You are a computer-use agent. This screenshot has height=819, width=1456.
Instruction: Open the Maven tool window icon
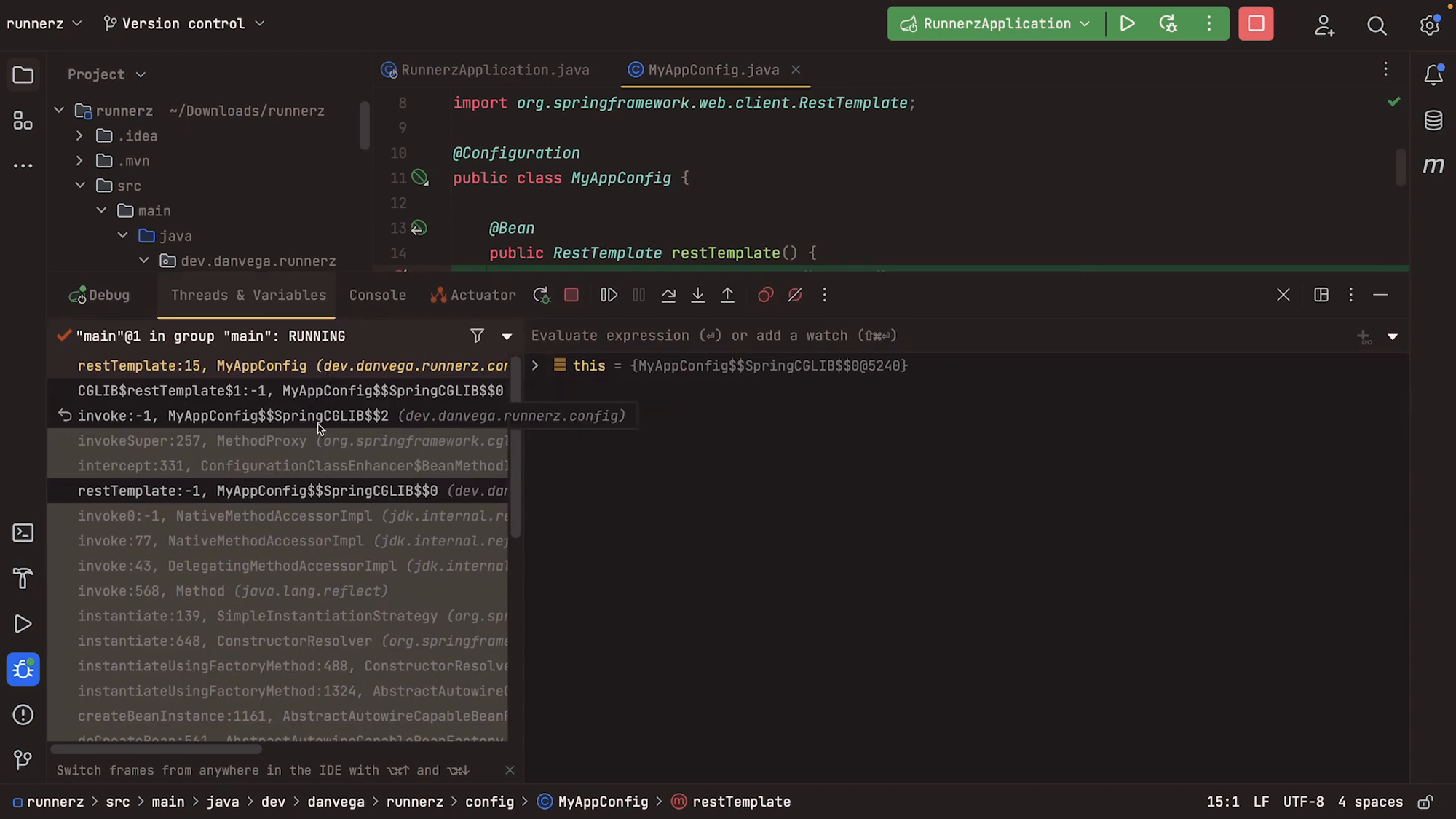[x=1433, y=166]
